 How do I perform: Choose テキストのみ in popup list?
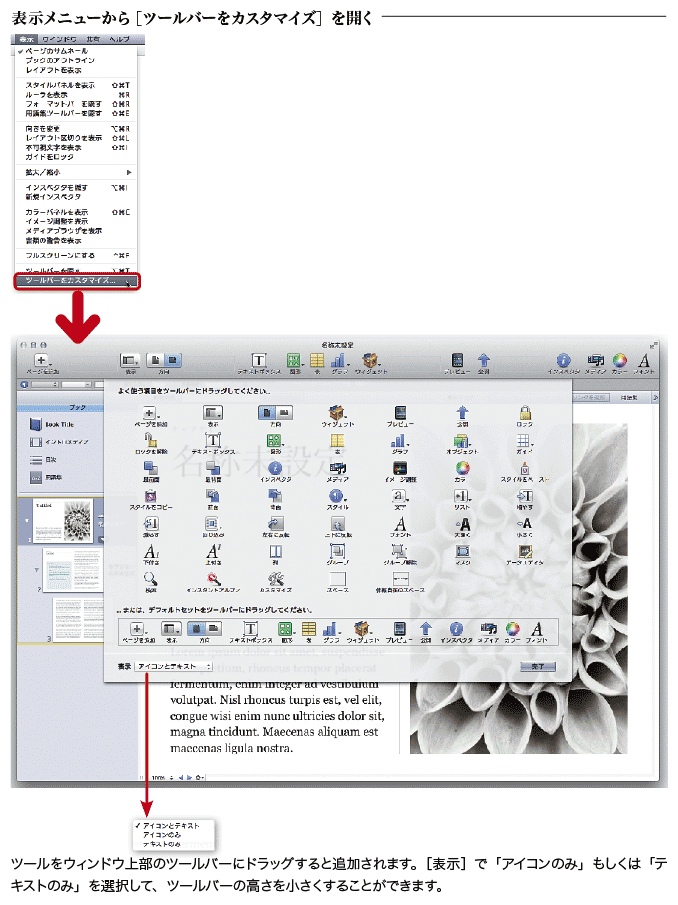pos(162,844)
